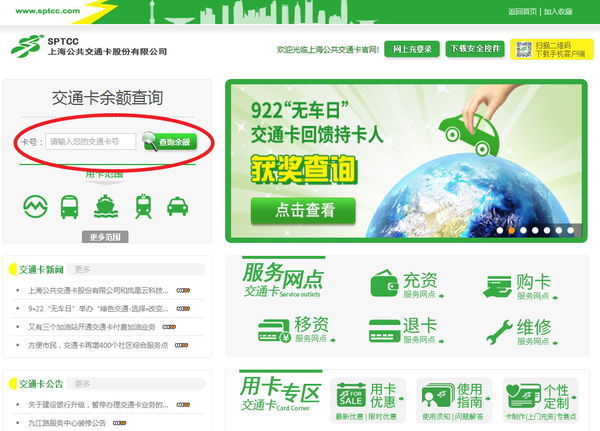Click the heart card icon for 个性定制
This screenshot has height=431, width=600.
523,395
